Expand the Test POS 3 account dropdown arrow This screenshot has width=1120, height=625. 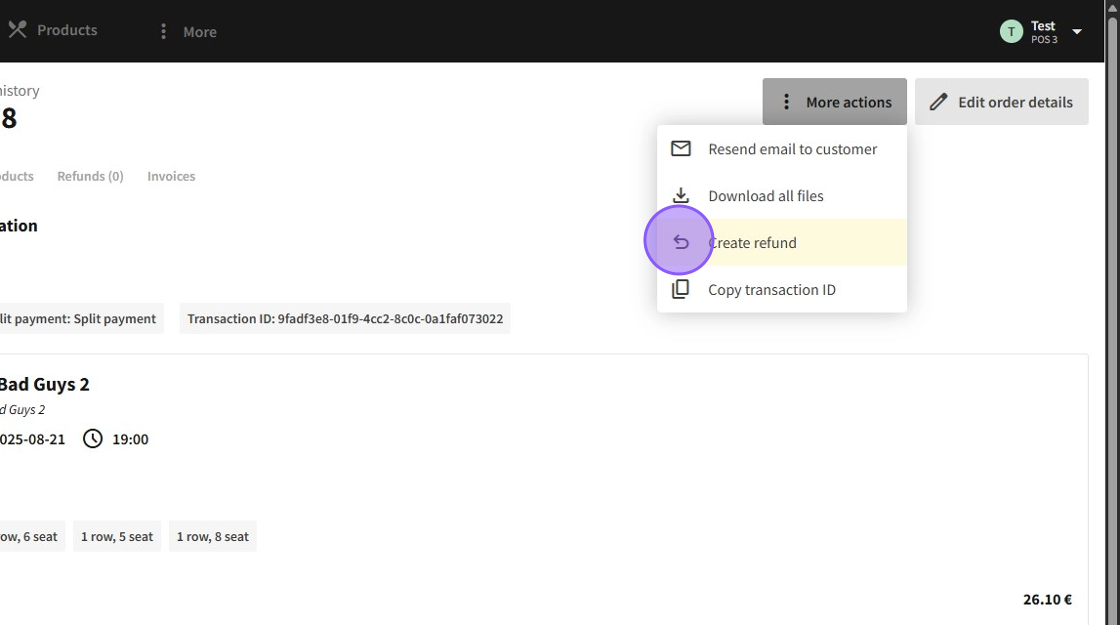click(x=1077, y=32)
